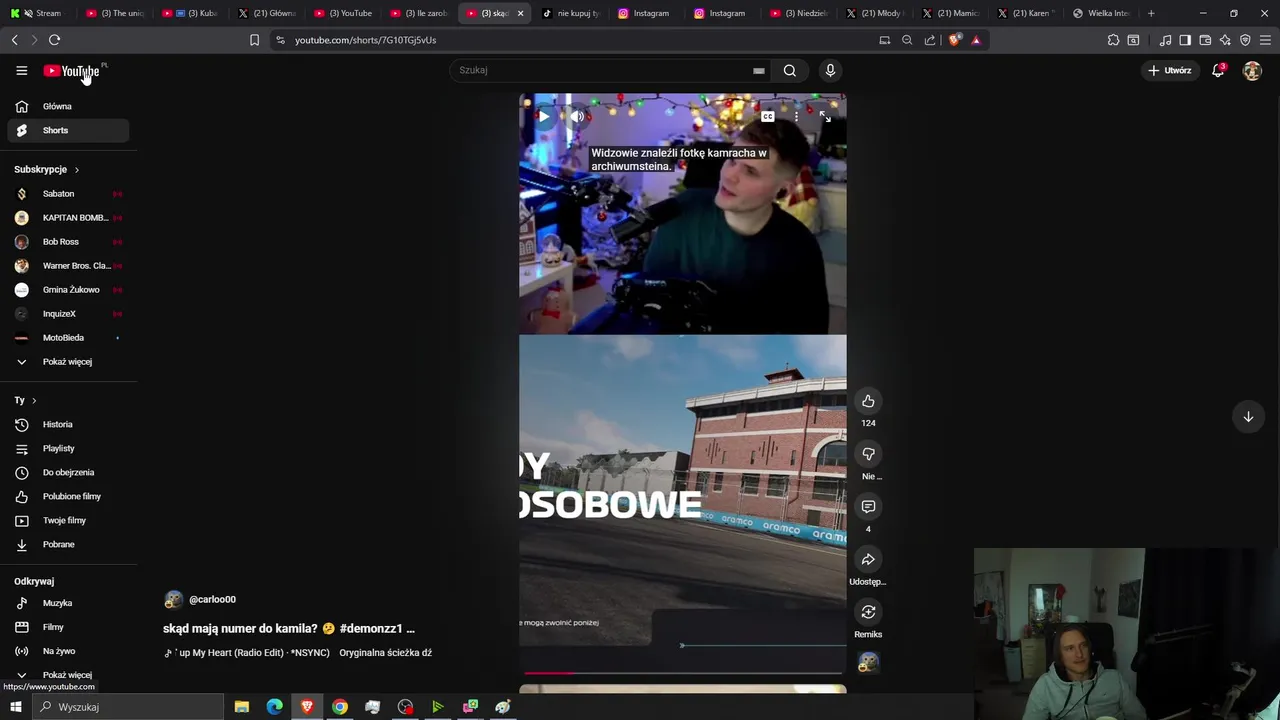The width and height of the screenshot is (1280, 720).
Task: Show more subscriptions with Pokaż więcej
Action: 67,362
